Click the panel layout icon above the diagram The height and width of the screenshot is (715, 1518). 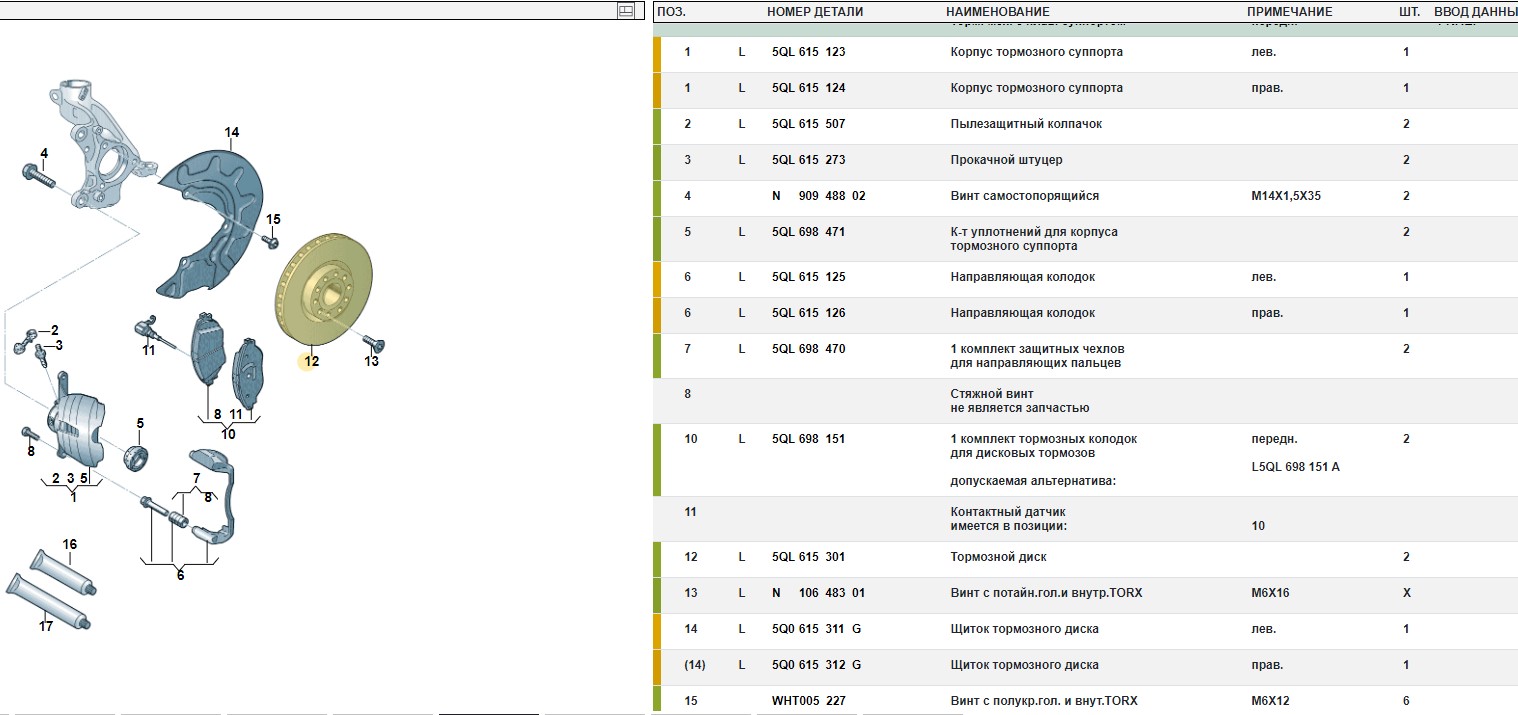point(626,11)
